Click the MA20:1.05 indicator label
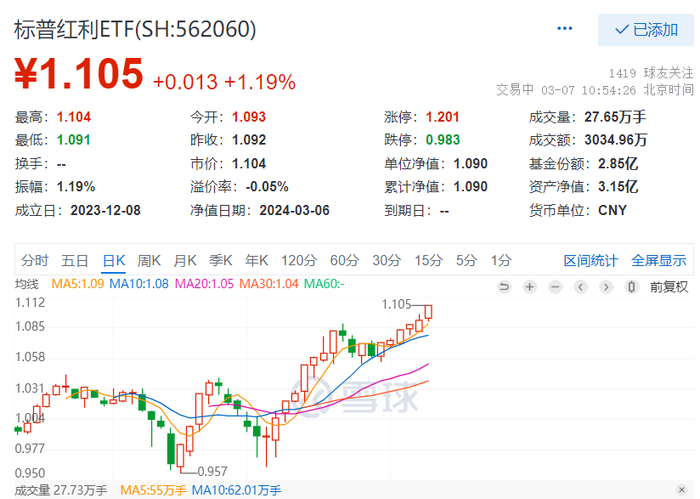The height and width of the screenshot is (499, 700). pos(204,284)
